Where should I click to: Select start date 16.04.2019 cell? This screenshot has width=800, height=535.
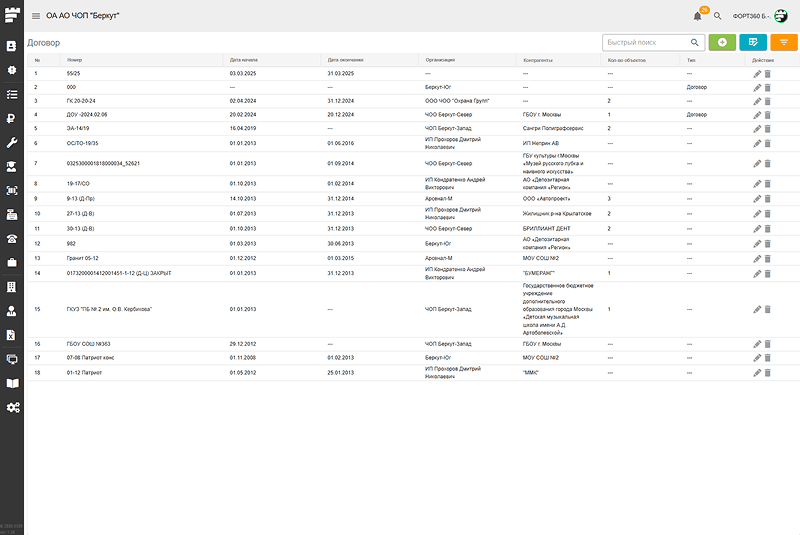coord(243,129)
